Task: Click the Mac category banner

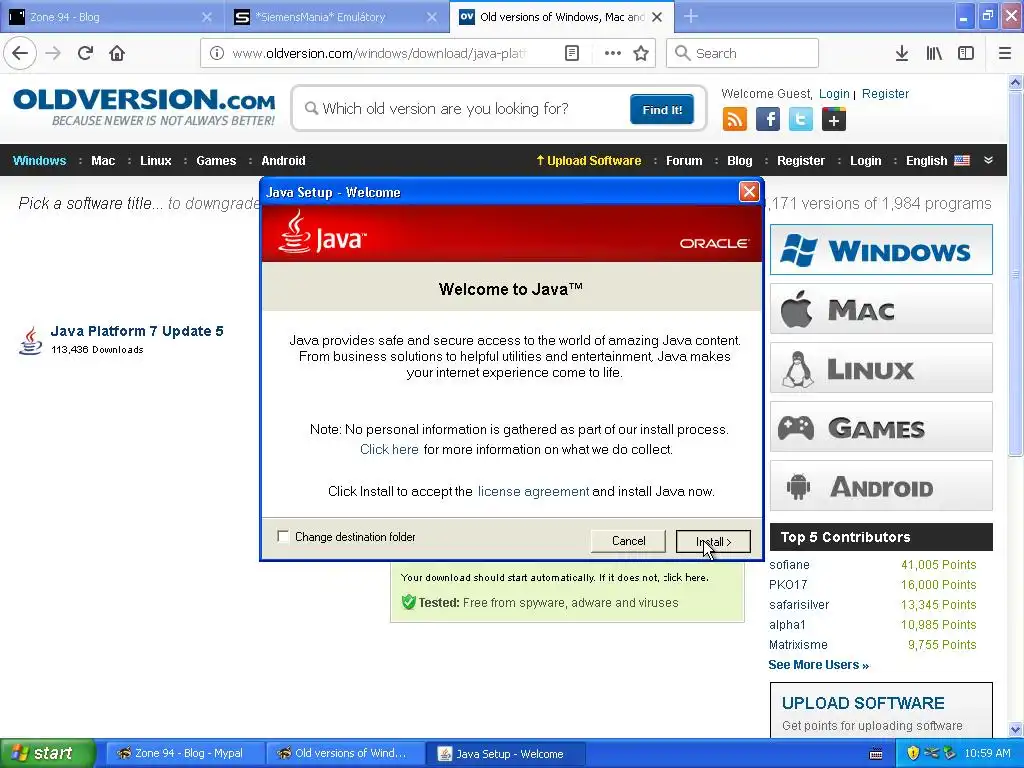Action: click(x=881, y=309)
